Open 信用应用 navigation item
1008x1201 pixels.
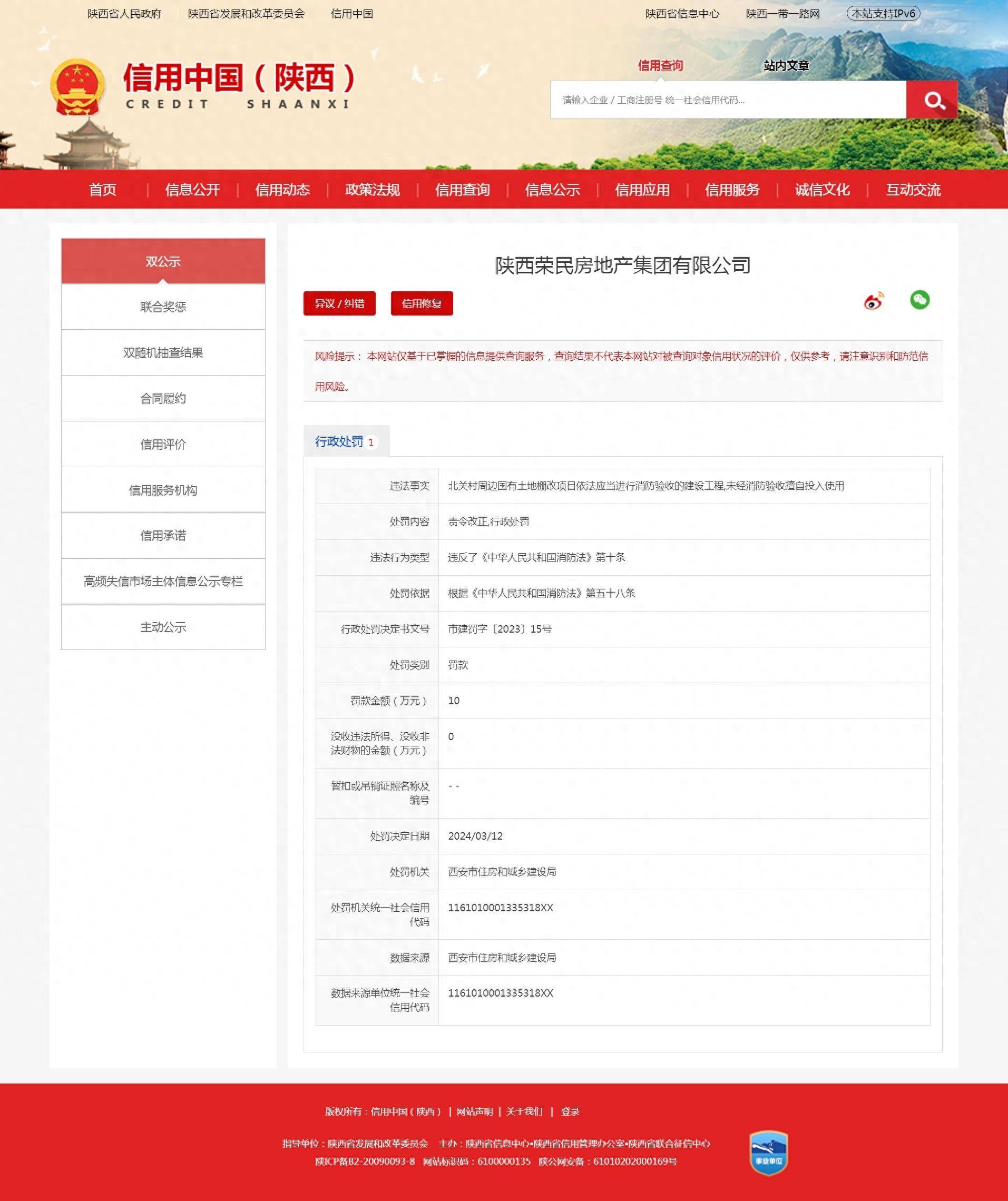642,190
